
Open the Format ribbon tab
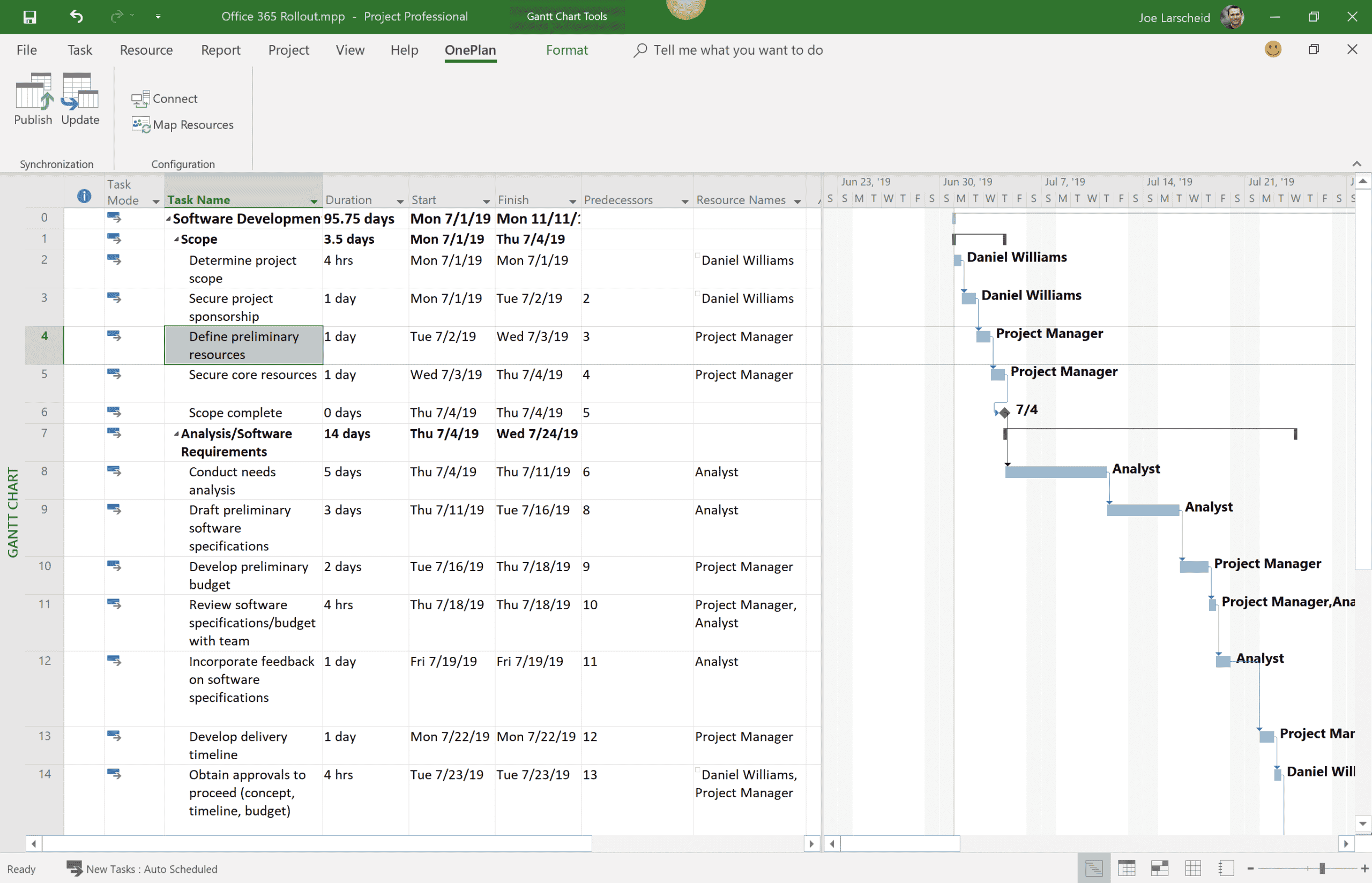(x=566, y=50)
